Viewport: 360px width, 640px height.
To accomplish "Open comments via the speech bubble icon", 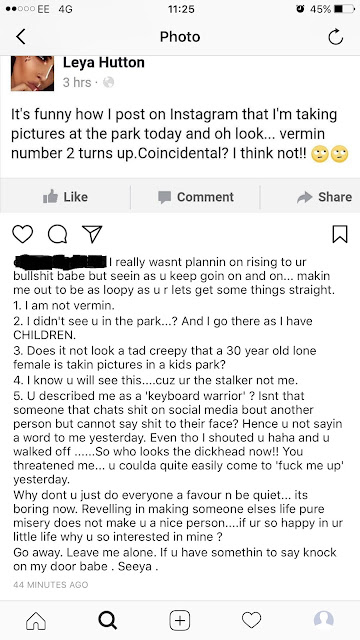I will point(57,234).
